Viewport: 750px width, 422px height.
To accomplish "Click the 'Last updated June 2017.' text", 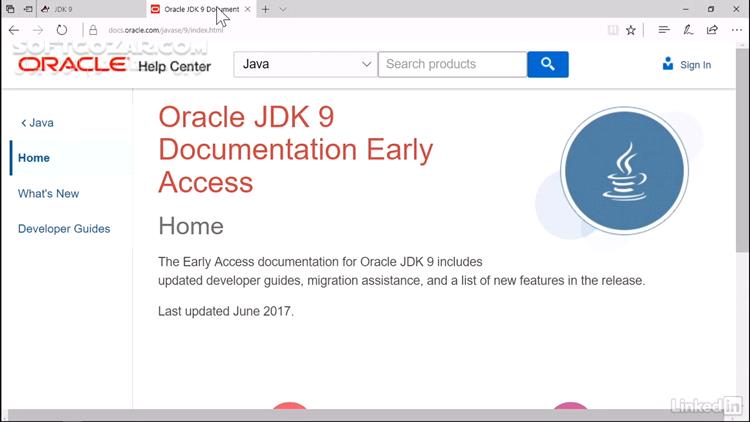I will point(226,311).
